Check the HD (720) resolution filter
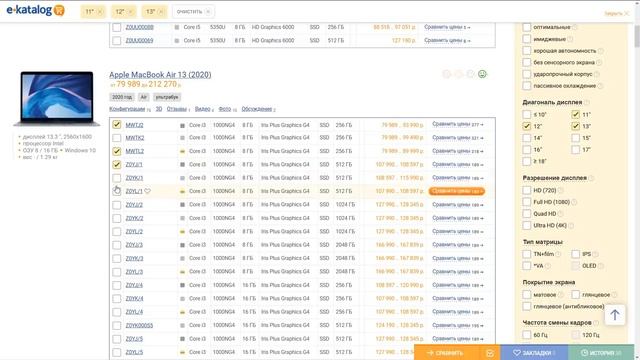640x360 pixels. [527, 190]
